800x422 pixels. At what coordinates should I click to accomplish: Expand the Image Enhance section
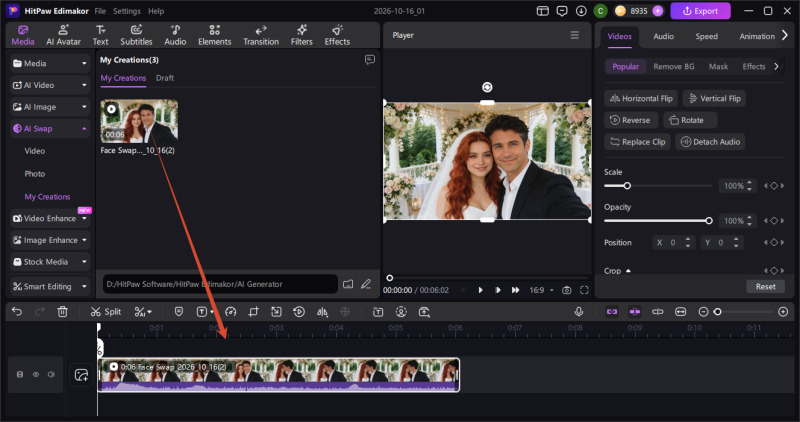(x=50, y=240)
